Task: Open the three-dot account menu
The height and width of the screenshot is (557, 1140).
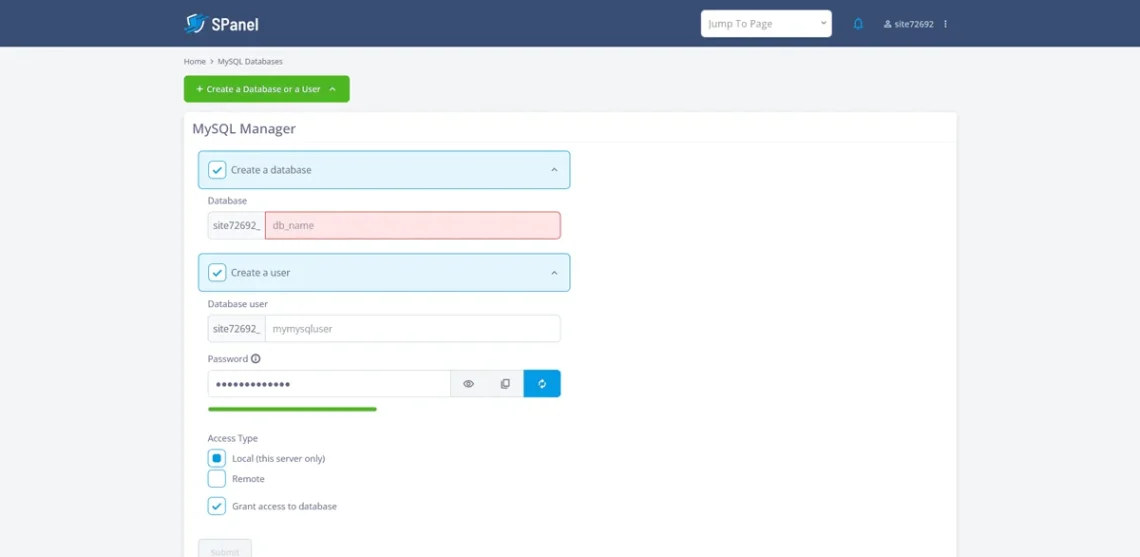Action: 945,24
